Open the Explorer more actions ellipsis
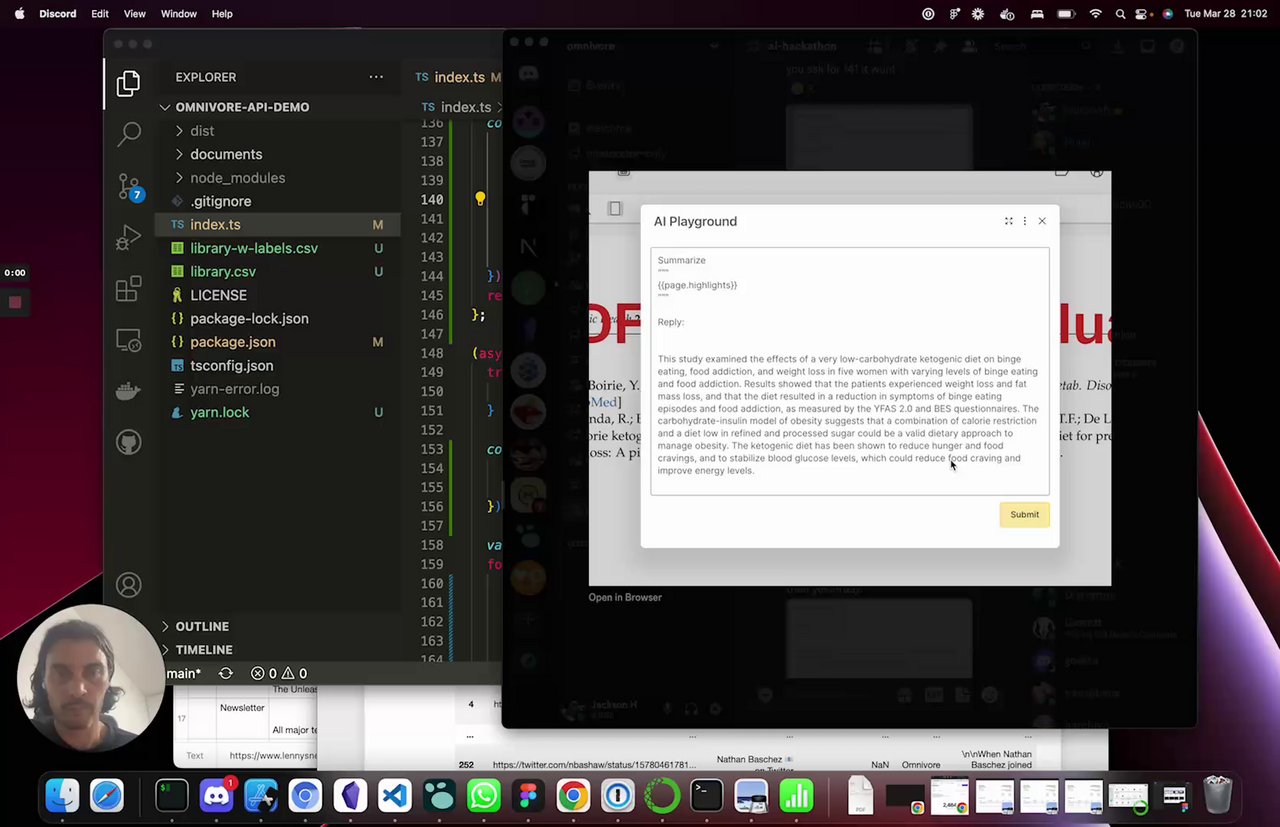The width and height of the screenshot is (1280, 827). pos(376,77)
